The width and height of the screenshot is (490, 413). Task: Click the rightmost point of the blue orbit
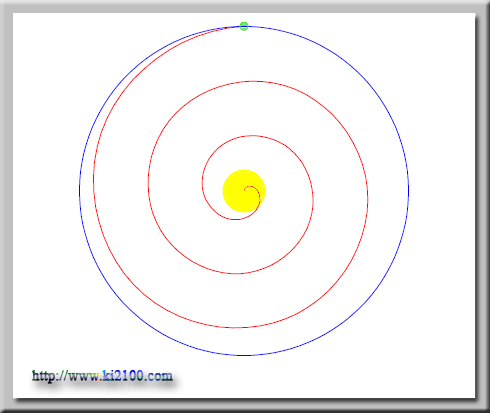[x=409, y=191]
